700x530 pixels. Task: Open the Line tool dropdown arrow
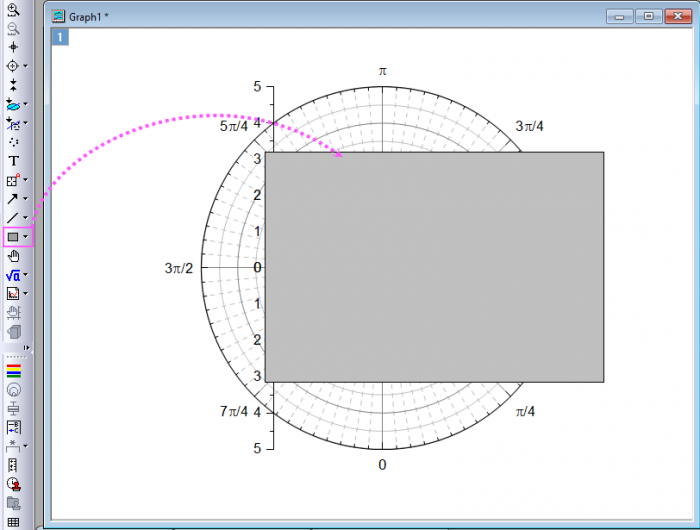(26, 218)
